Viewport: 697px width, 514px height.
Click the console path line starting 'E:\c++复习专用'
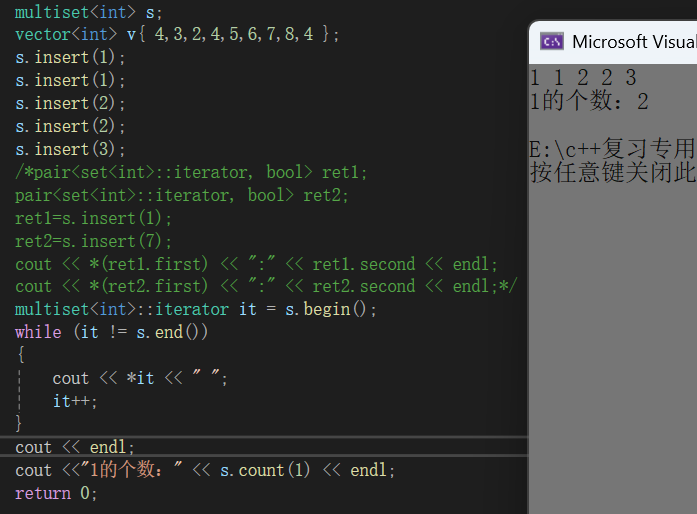click(613, 149)
